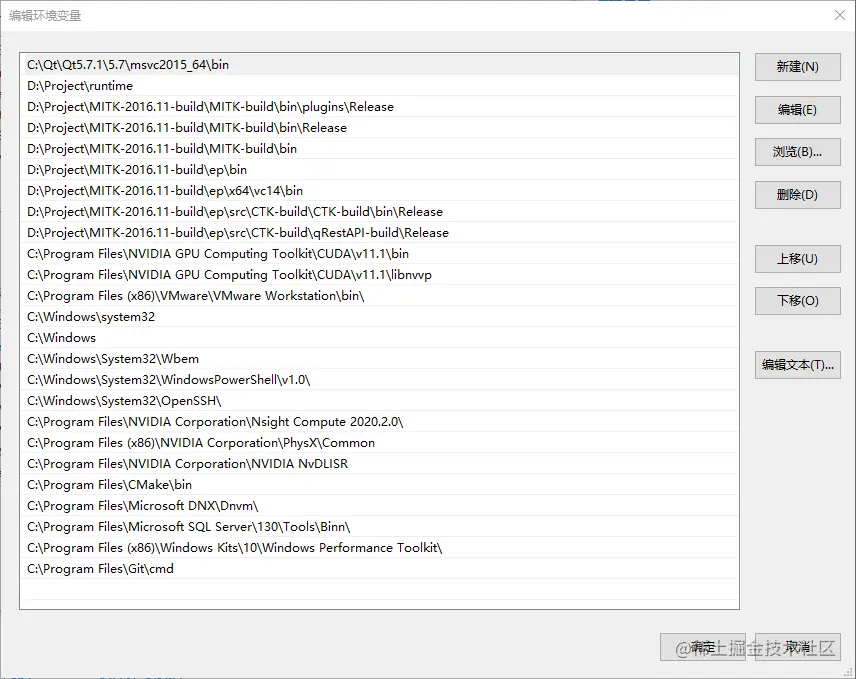This screenshot has height=679, width=856.
Task: Select the C:\Program Files\CMake\bin entry
Action: (381, 485)
